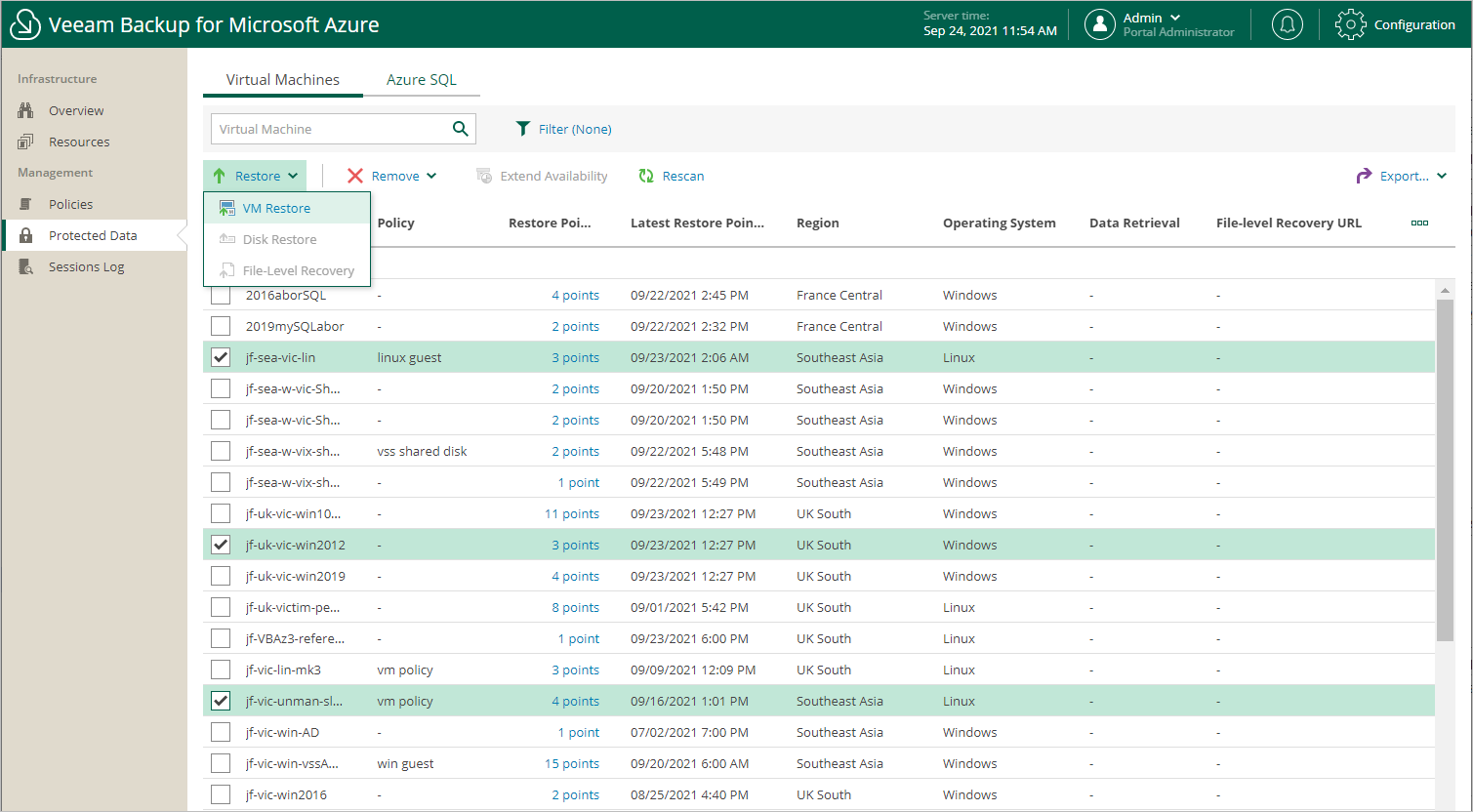This screenshot has width=1473, height=812.
Task: Open 8 points restore points link
Action: tap(575, 607)
